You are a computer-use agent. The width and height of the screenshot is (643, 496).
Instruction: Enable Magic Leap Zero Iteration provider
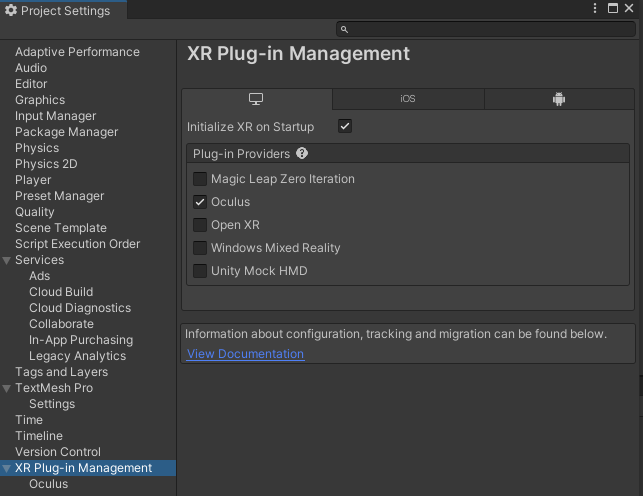[200, 179]
